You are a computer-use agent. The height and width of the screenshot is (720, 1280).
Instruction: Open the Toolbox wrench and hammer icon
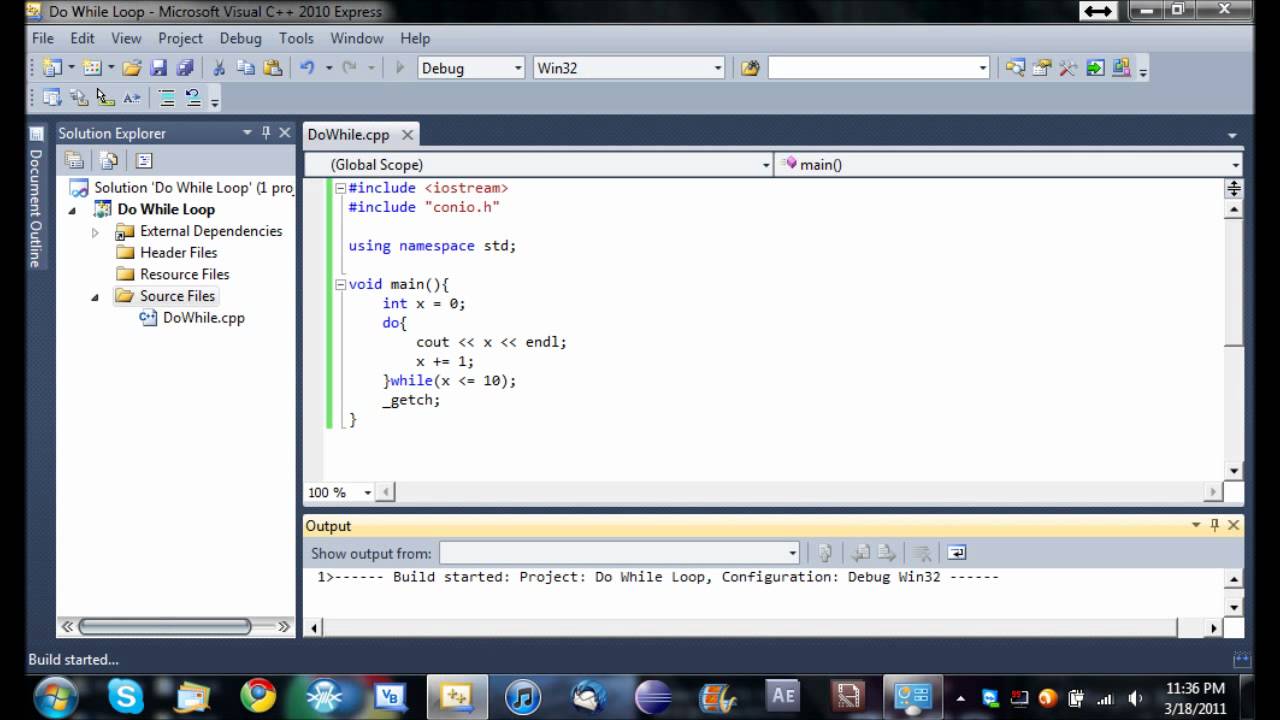coord(1068,68)
